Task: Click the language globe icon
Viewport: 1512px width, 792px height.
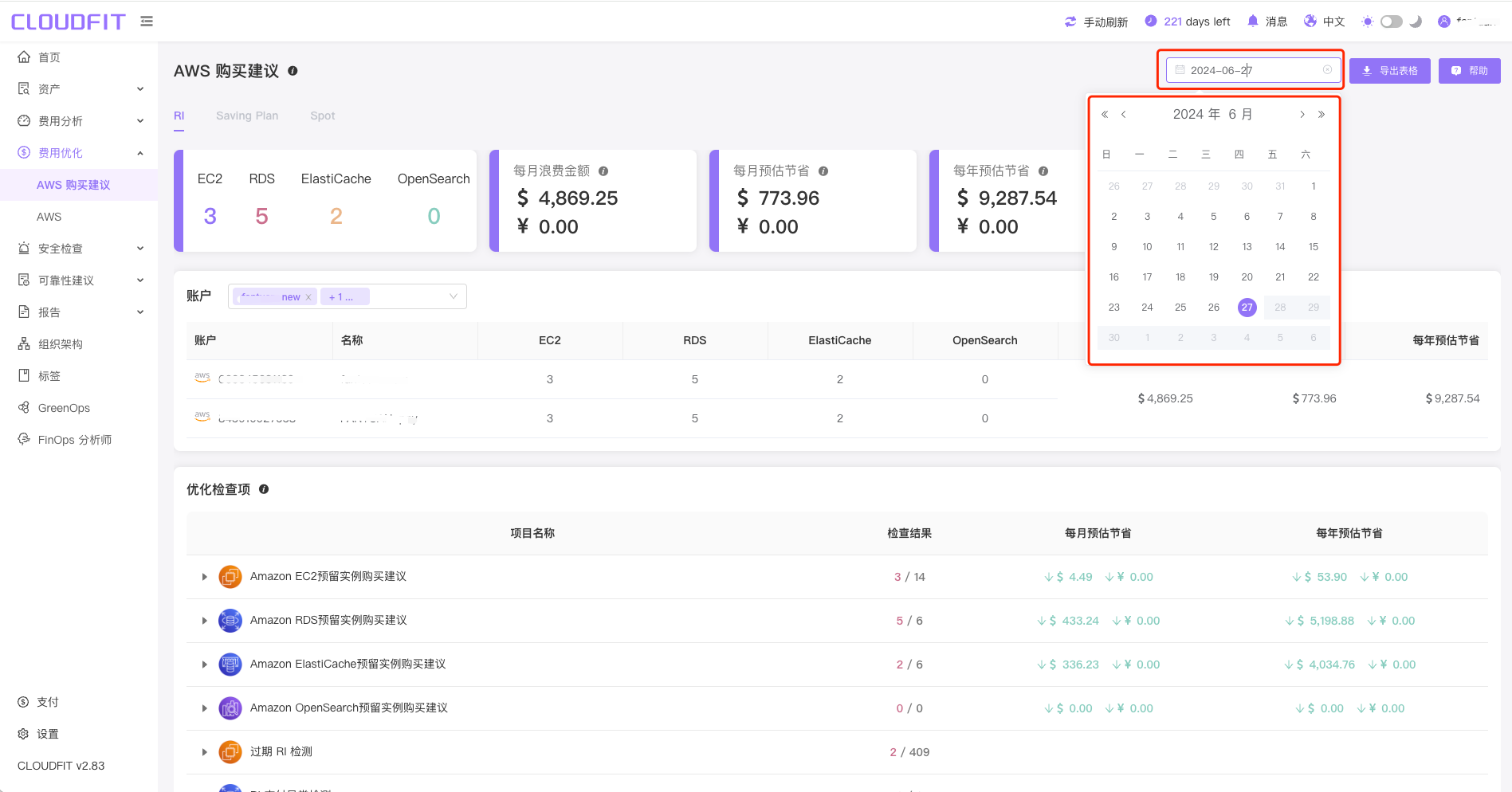Action: click(1310, 22)
